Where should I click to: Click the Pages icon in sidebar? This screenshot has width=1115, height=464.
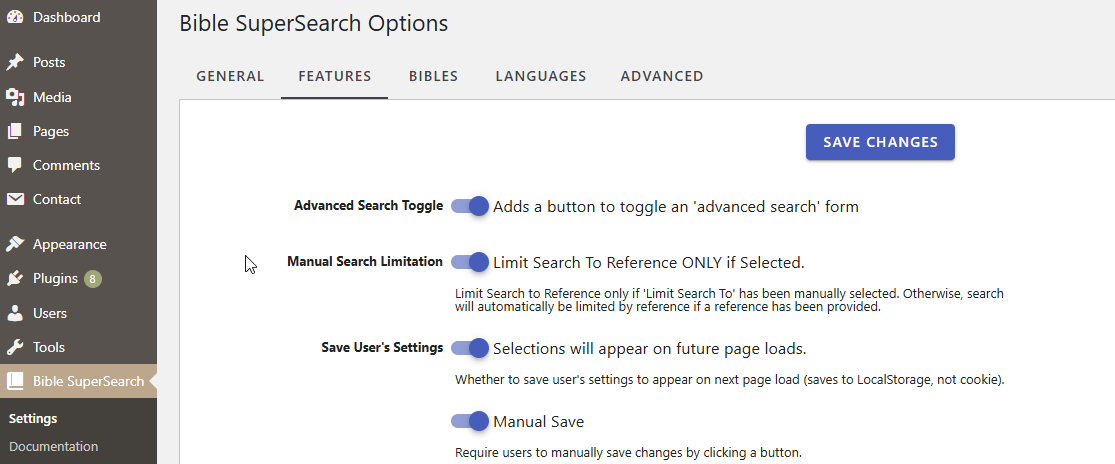15,131
